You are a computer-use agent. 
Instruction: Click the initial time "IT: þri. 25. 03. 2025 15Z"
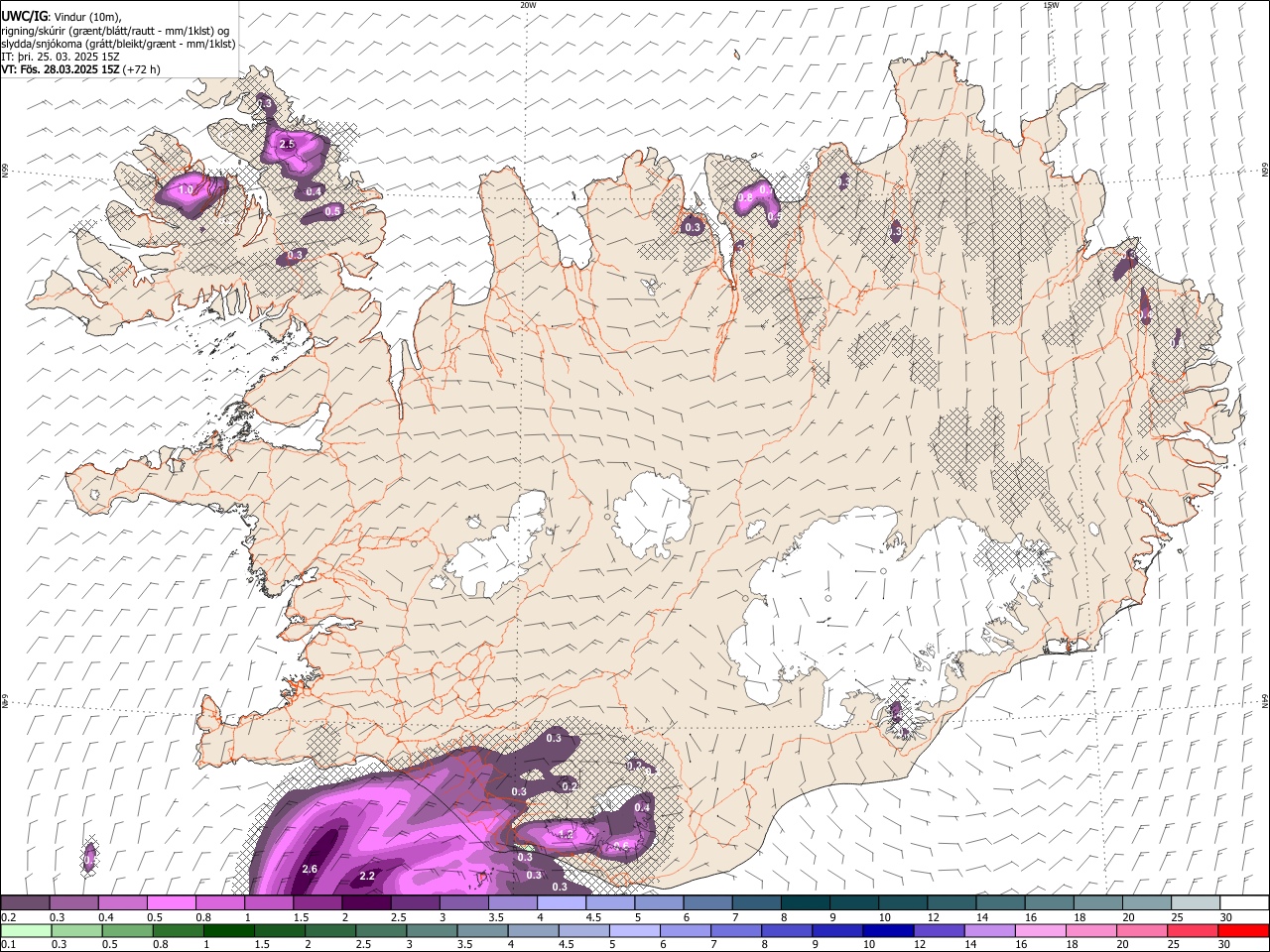(x=61, y=57)
